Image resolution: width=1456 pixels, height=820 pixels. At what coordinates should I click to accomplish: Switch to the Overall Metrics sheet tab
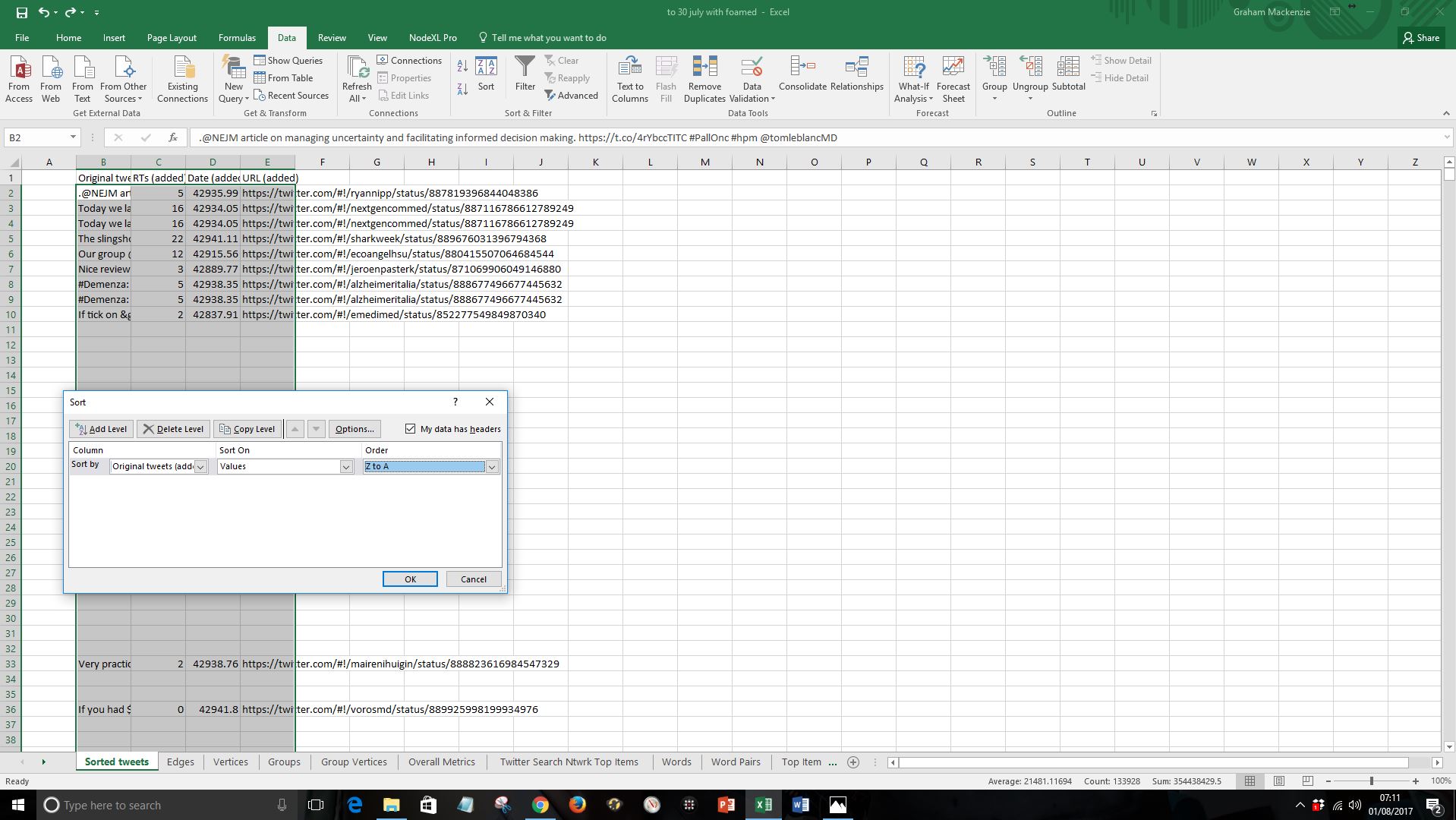(441, 762)
